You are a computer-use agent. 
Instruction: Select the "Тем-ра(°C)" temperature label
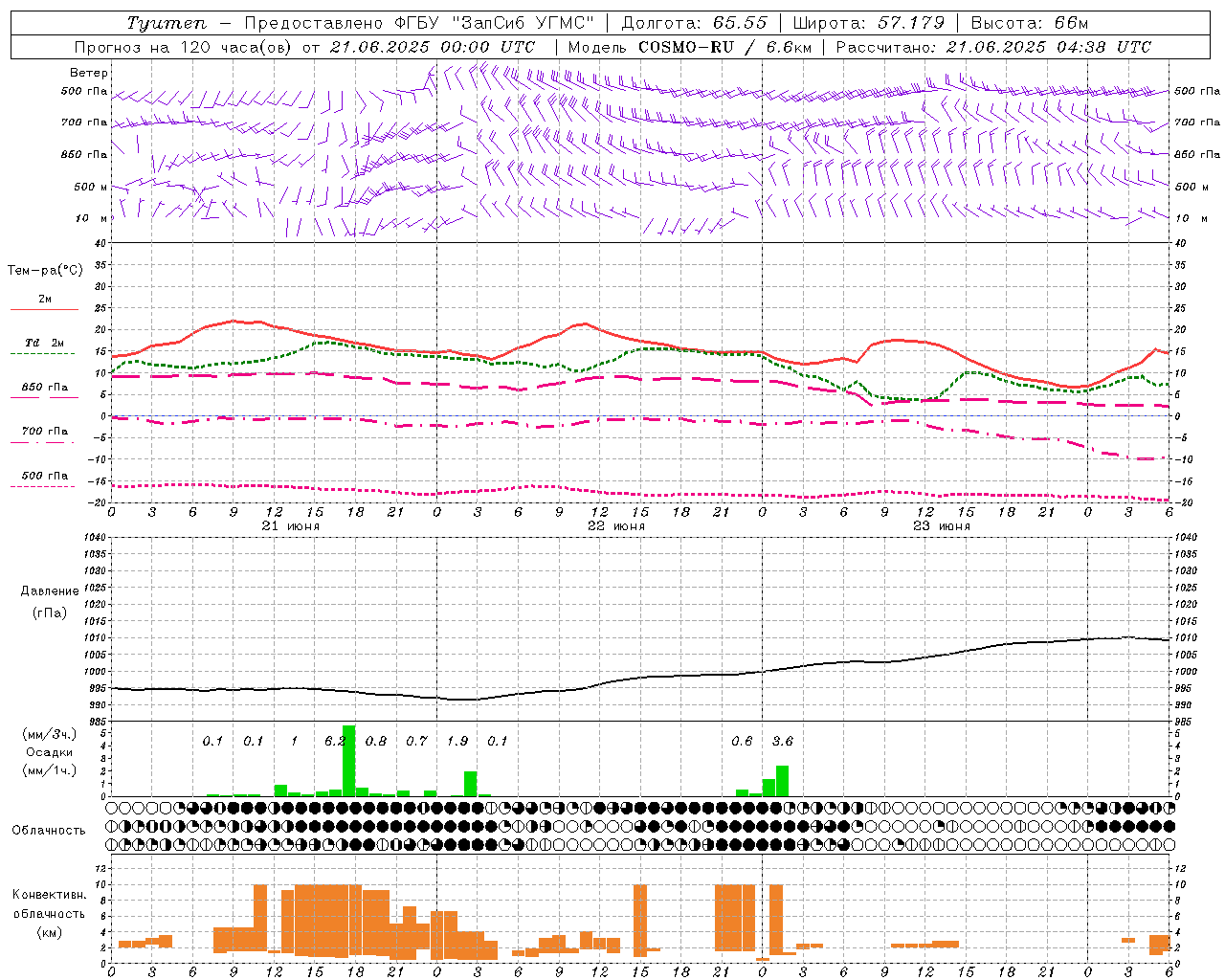click(x=45, y=271)
